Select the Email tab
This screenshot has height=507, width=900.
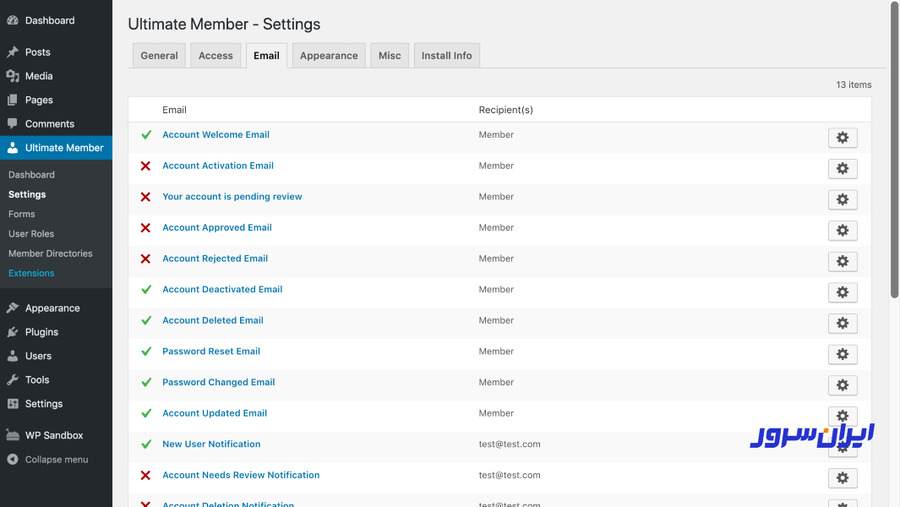point(266,56)
